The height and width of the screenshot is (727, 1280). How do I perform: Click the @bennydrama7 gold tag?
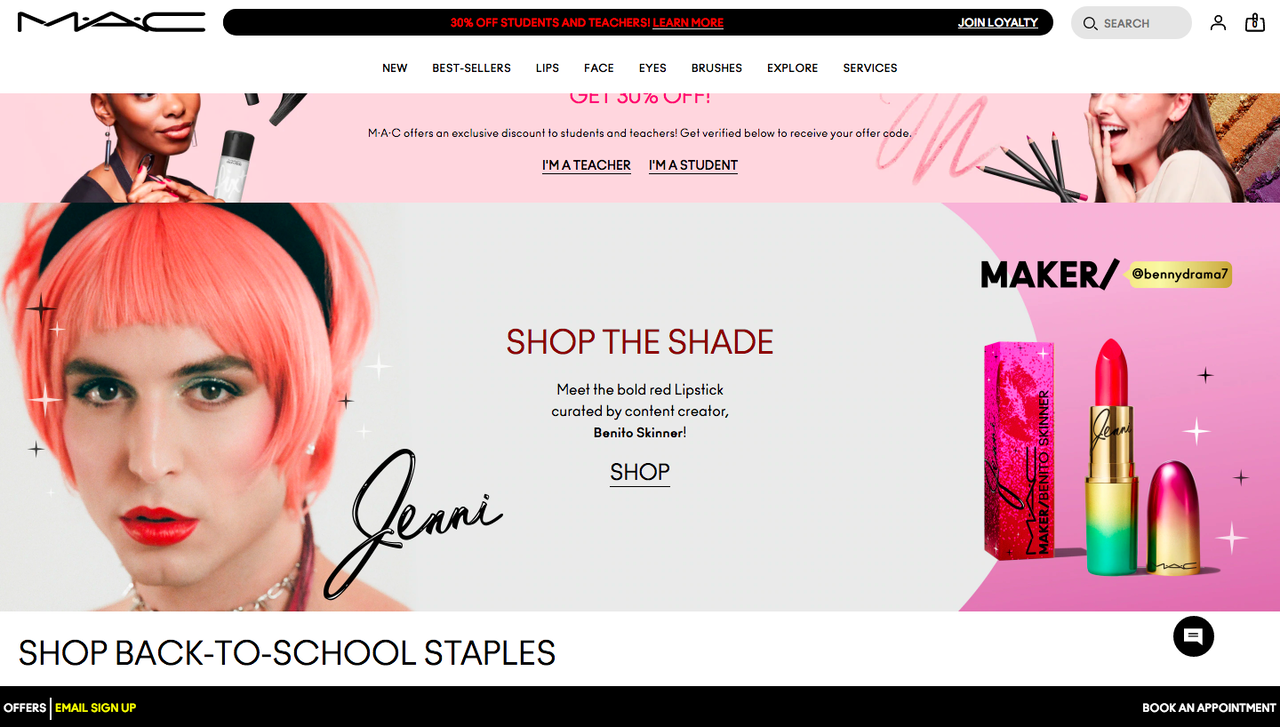pyautogui.click(x=1180, y=274)
